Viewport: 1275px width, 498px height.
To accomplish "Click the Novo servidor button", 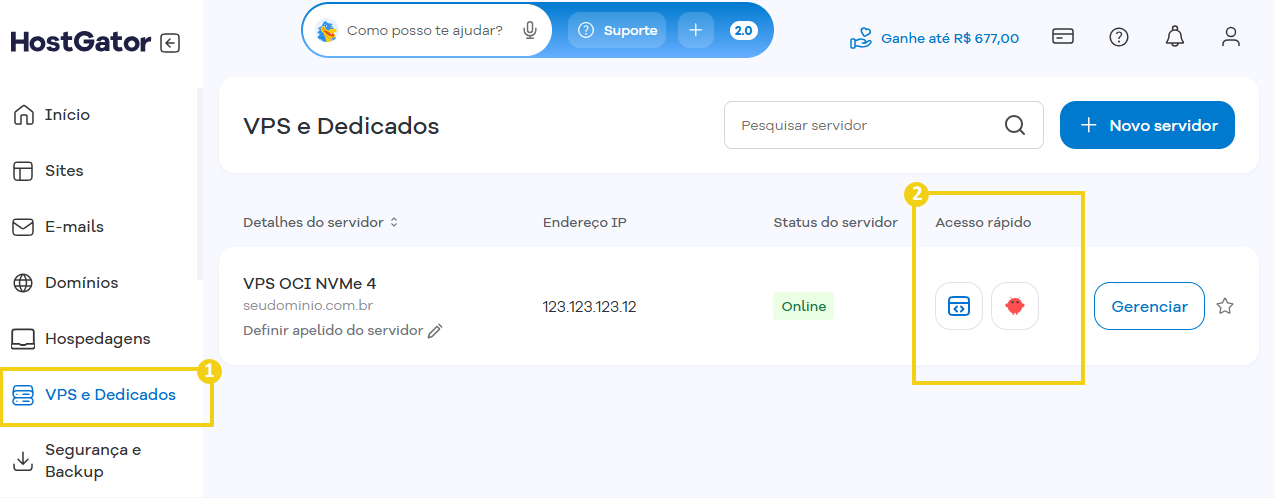I will [1147, 125].
